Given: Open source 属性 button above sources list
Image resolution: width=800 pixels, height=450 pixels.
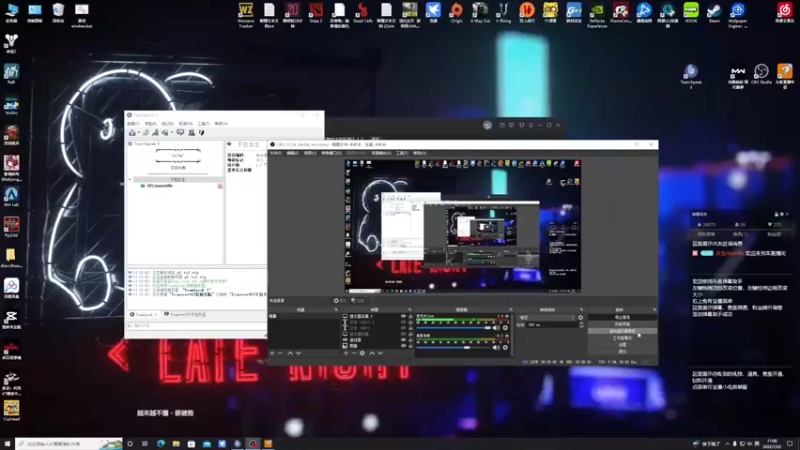Looking at the screenshot, I should (x=340, y=301).
